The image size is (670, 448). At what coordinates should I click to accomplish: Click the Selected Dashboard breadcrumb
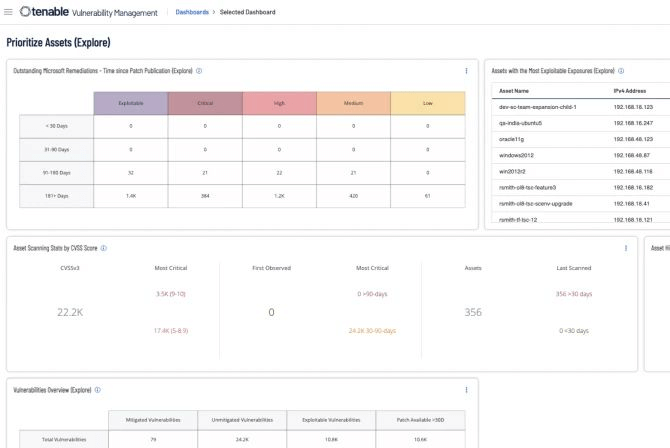coord(247,12)
